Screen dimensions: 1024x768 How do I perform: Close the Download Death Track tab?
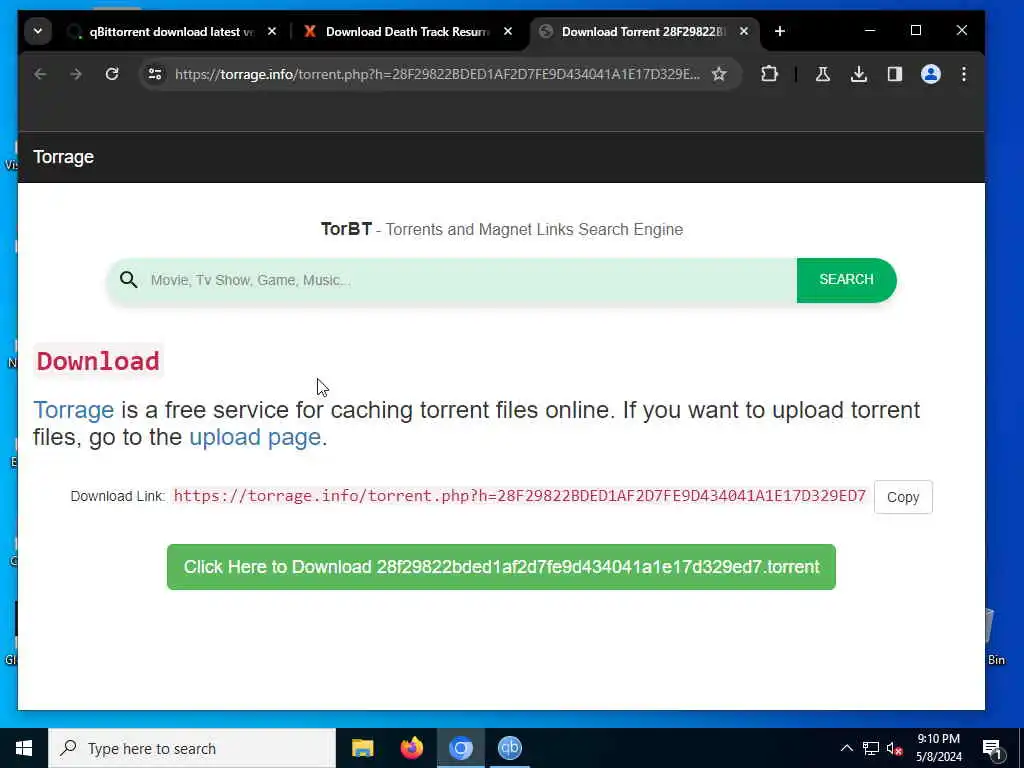coord(507,31)
